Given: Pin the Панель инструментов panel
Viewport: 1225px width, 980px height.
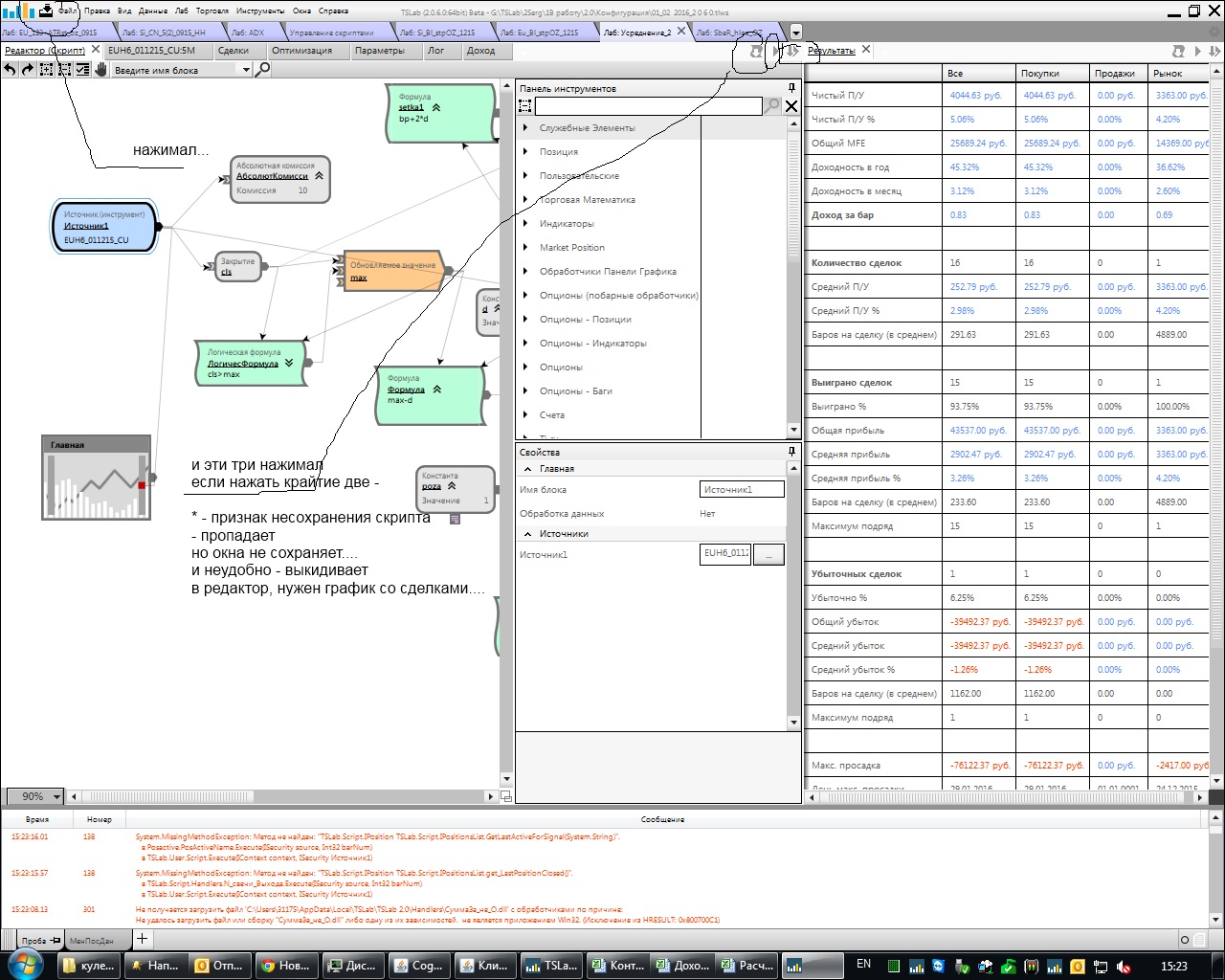Looking at the screenshot, I should [x=791, y=88].
